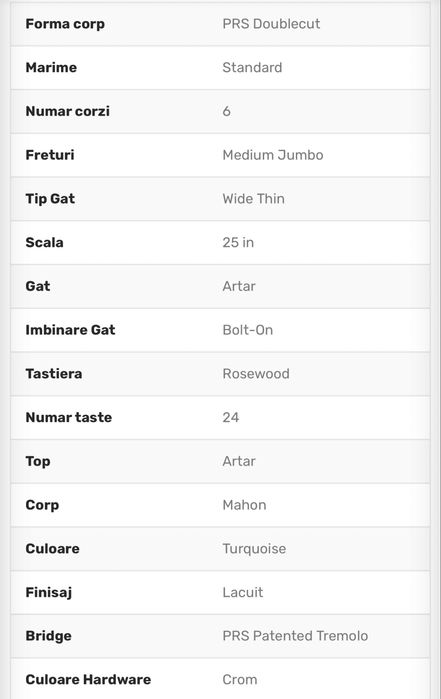This screenshot has width=441, height=699.
Task: Select the PRS Doublecut value
Action: click(x=271, y=24)
